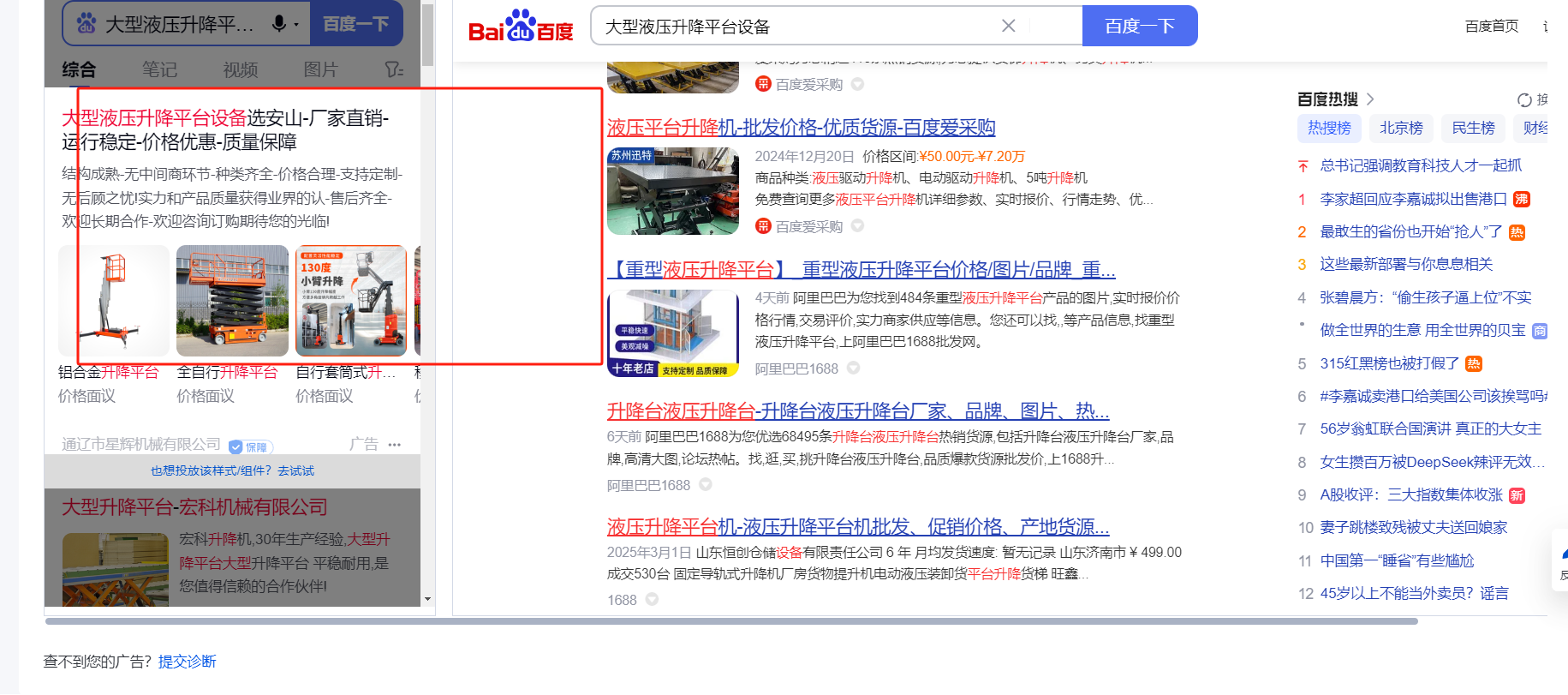Image resolution: width=1568 pixels, height=695 pixels.
Task: Open the three-dot ad options menu
Action: (395, 445)
